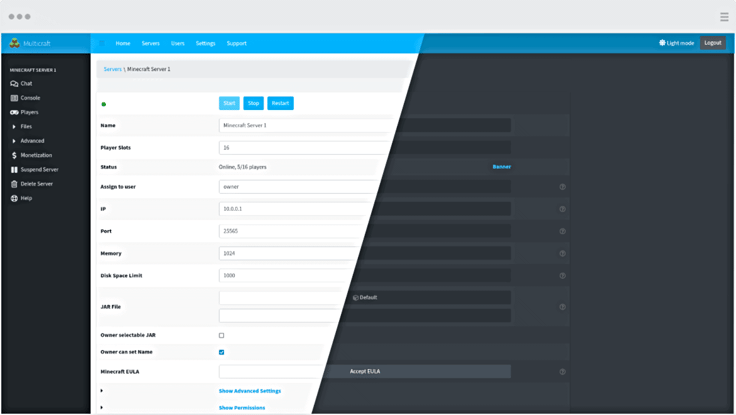Open the browser hamburger menu icon
The width and height of the screenshot is (736, 415).
pyautogui.click(x=724, y=17)
